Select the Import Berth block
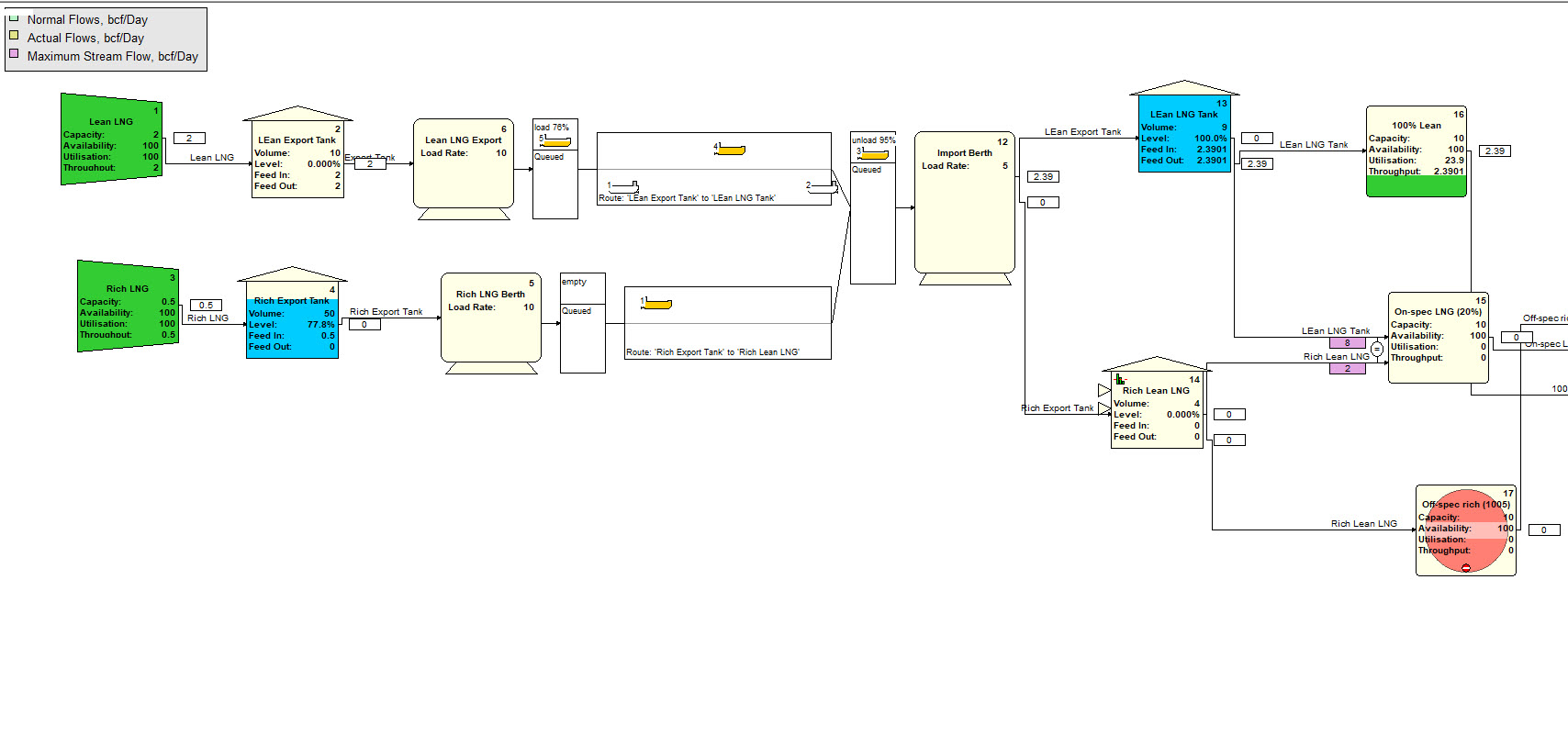Screen dimensions: 1568x747 (x=964, y=202)
